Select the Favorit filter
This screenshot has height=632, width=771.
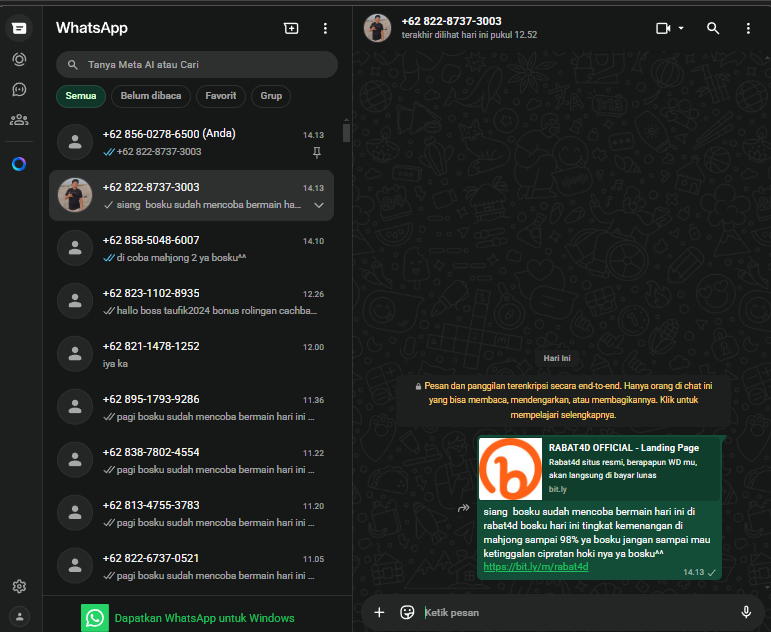221,96
